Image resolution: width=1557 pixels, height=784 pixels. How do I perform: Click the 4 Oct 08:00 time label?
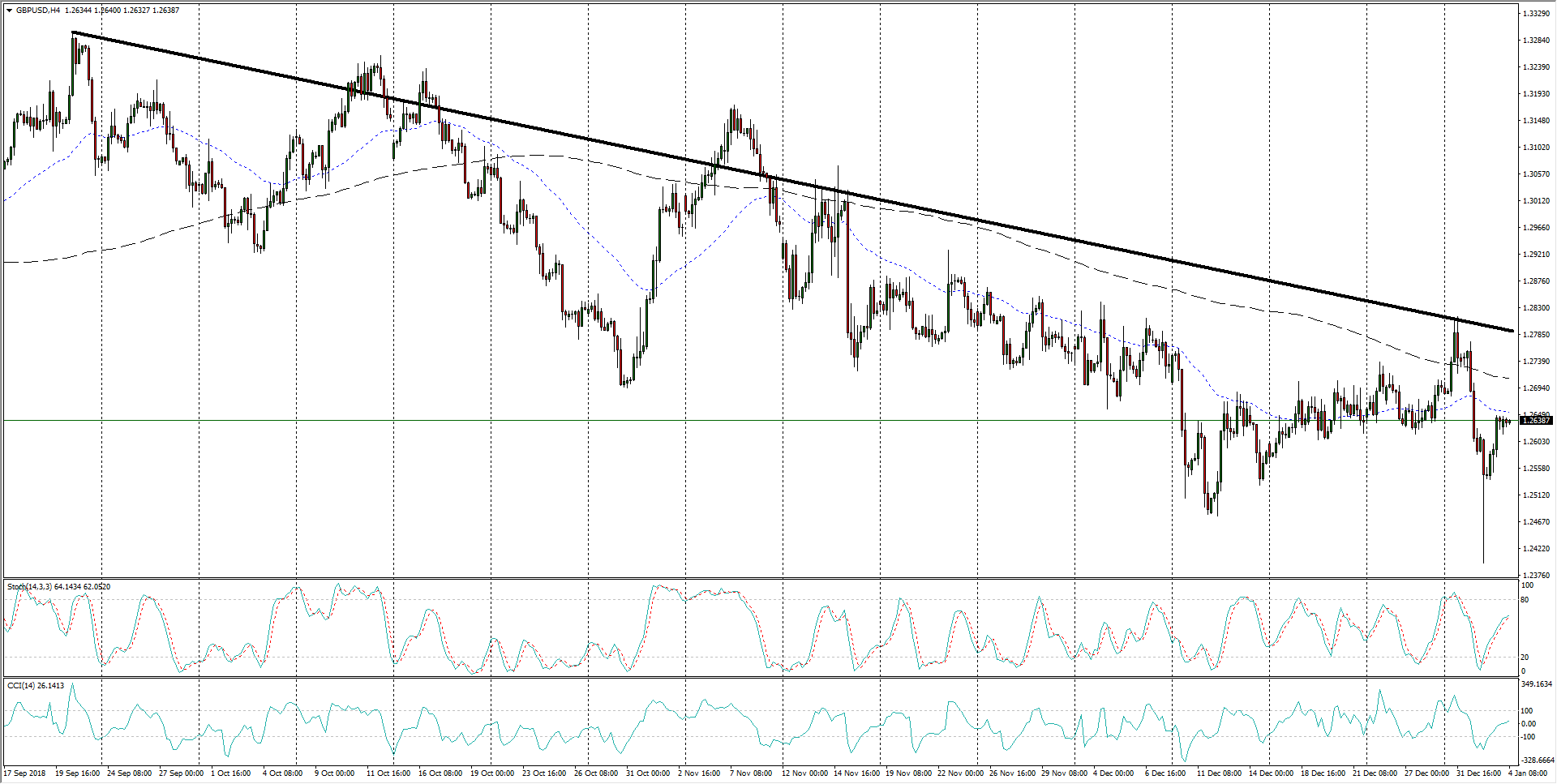(x=283, y=773)
